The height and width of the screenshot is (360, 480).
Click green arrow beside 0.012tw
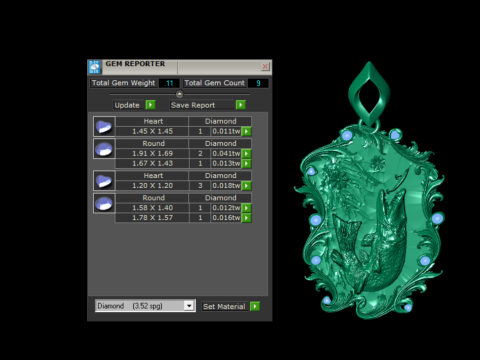246,208
